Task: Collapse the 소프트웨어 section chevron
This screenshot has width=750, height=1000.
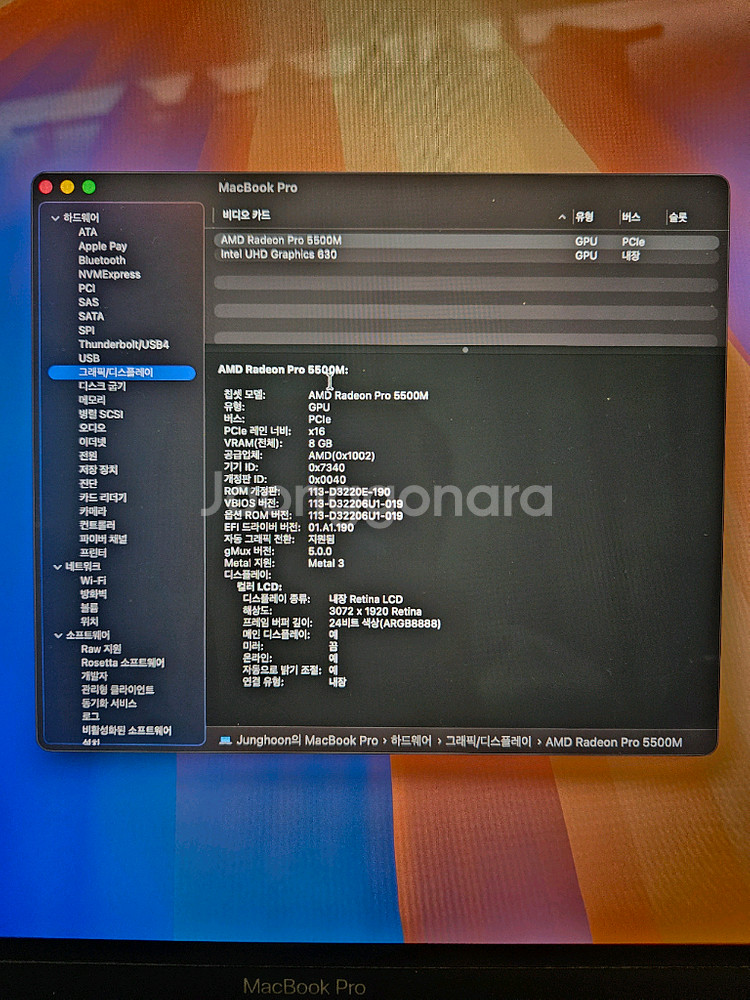Action: click(58, 635)
